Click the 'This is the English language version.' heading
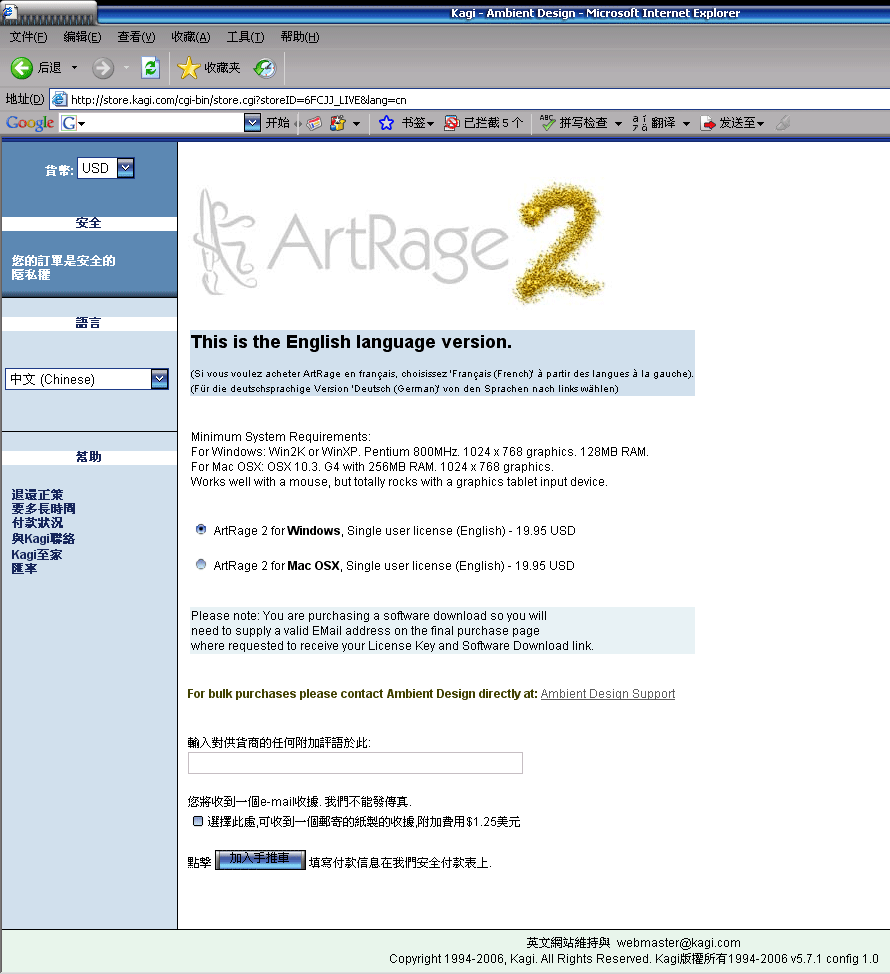Screen dimensions: 890x974 352,342
